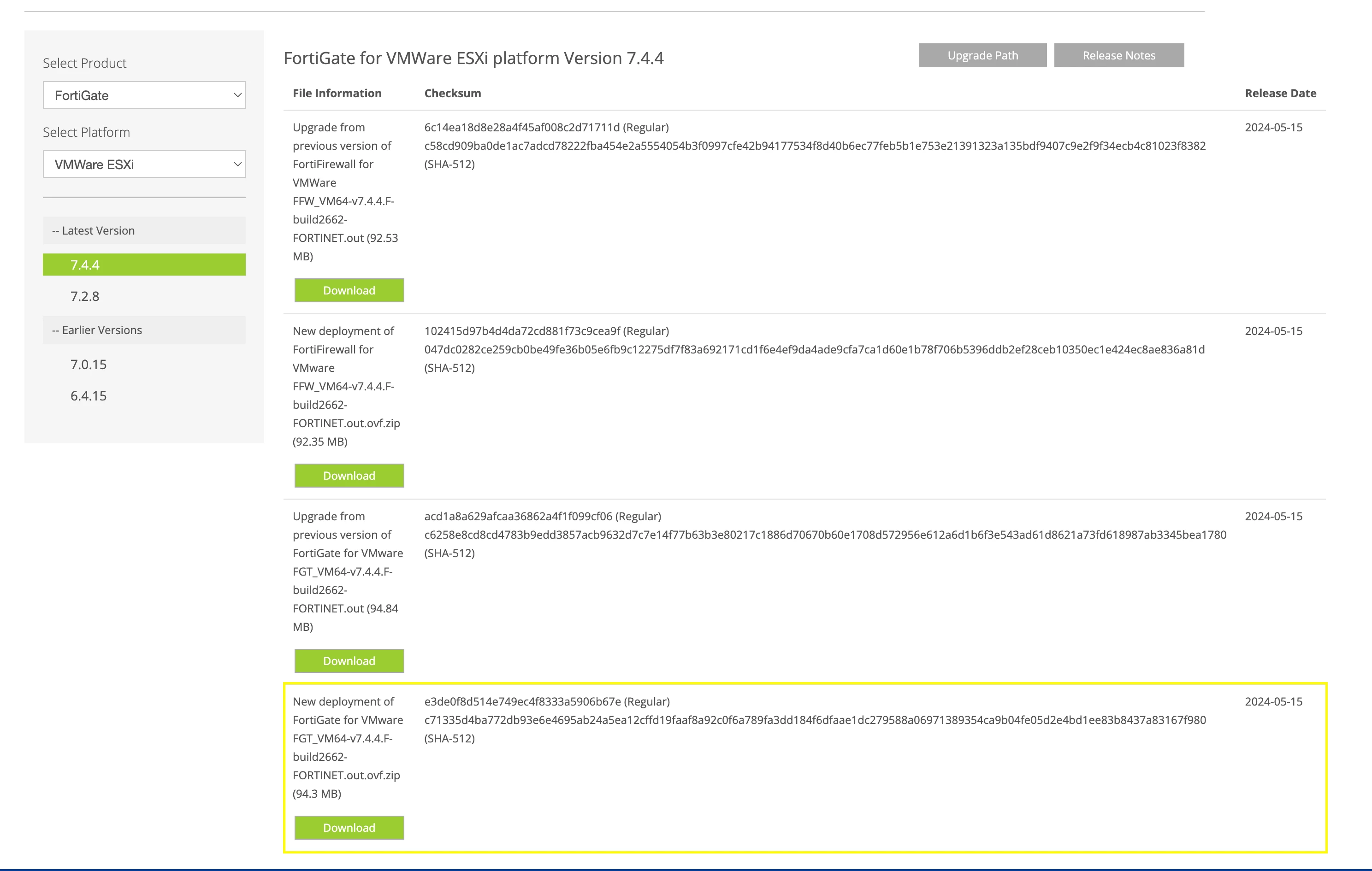Click the FFW ovf.zip new deployment description
Image resolution: width=1372 pixels, height=871 pixels.
click(346, 386)
